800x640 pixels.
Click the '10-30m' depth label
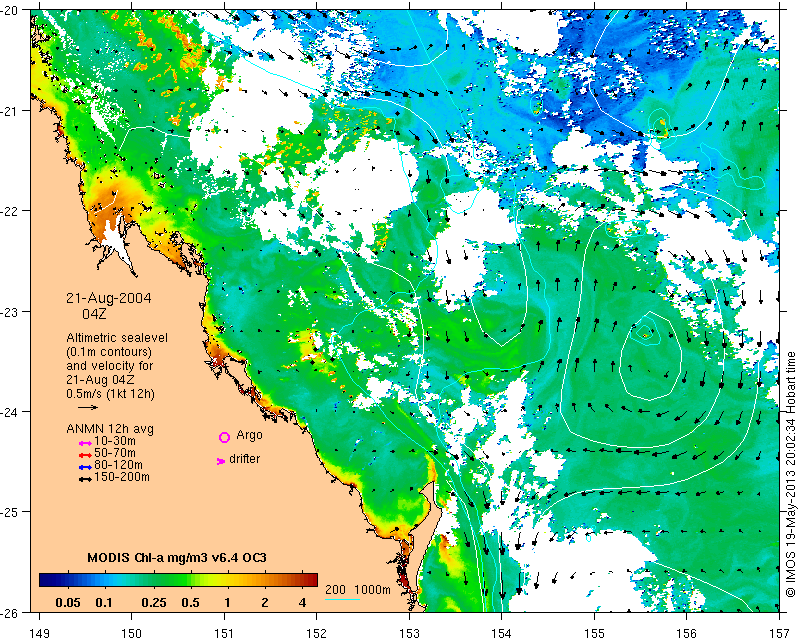click(x=115, y=441)
